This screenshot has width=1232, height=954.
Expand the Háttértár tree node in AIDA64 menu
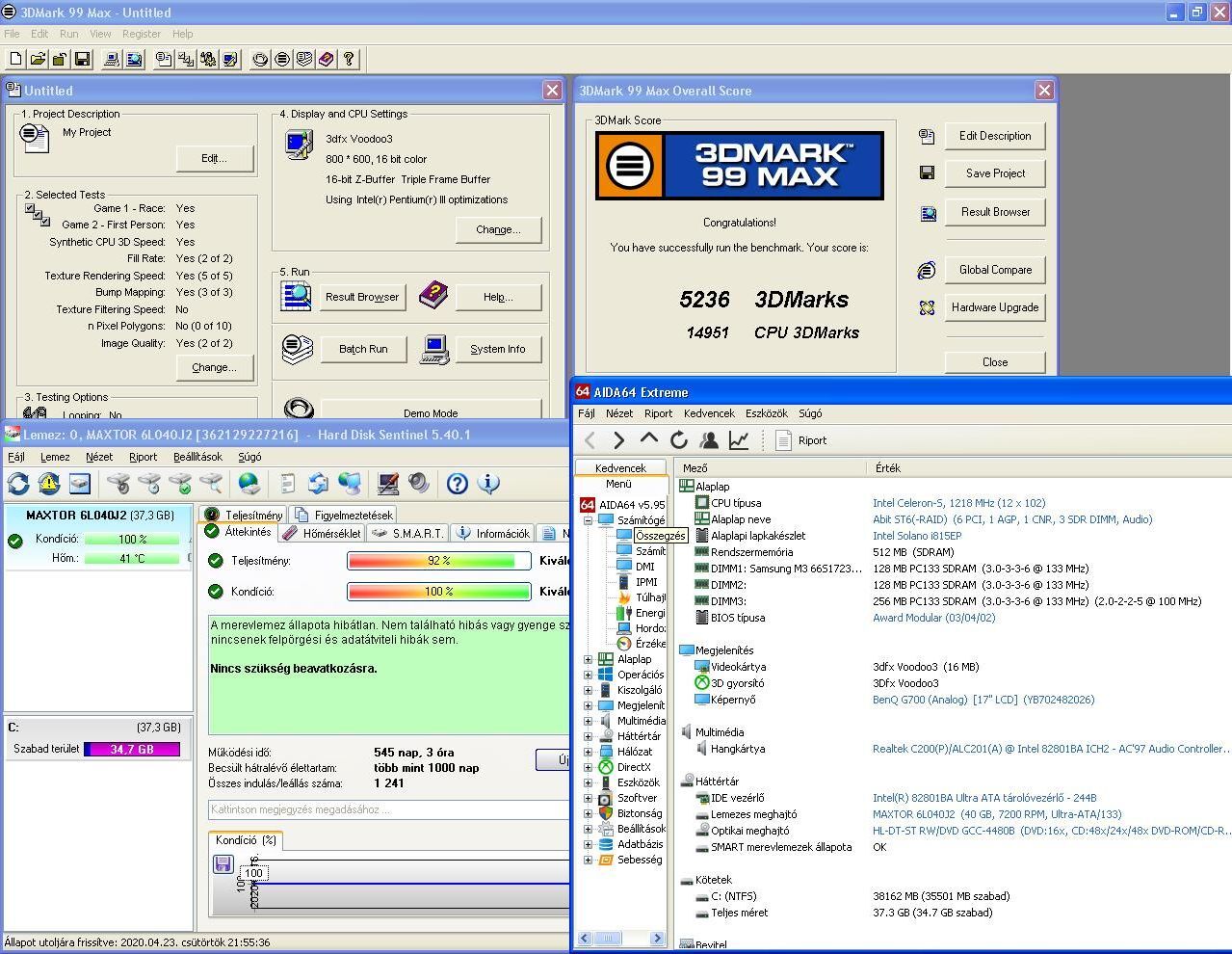click(x=588, y=736)
